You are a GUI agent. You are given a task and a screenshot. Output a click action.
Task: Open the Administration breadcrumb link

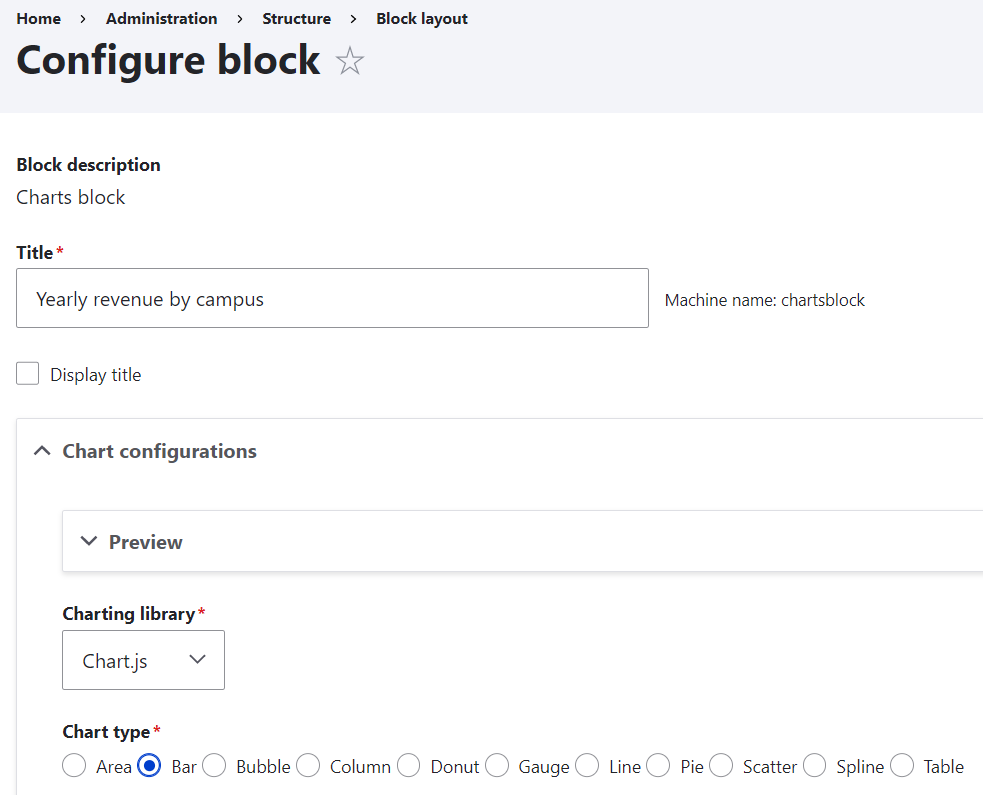tap(161, 18)
